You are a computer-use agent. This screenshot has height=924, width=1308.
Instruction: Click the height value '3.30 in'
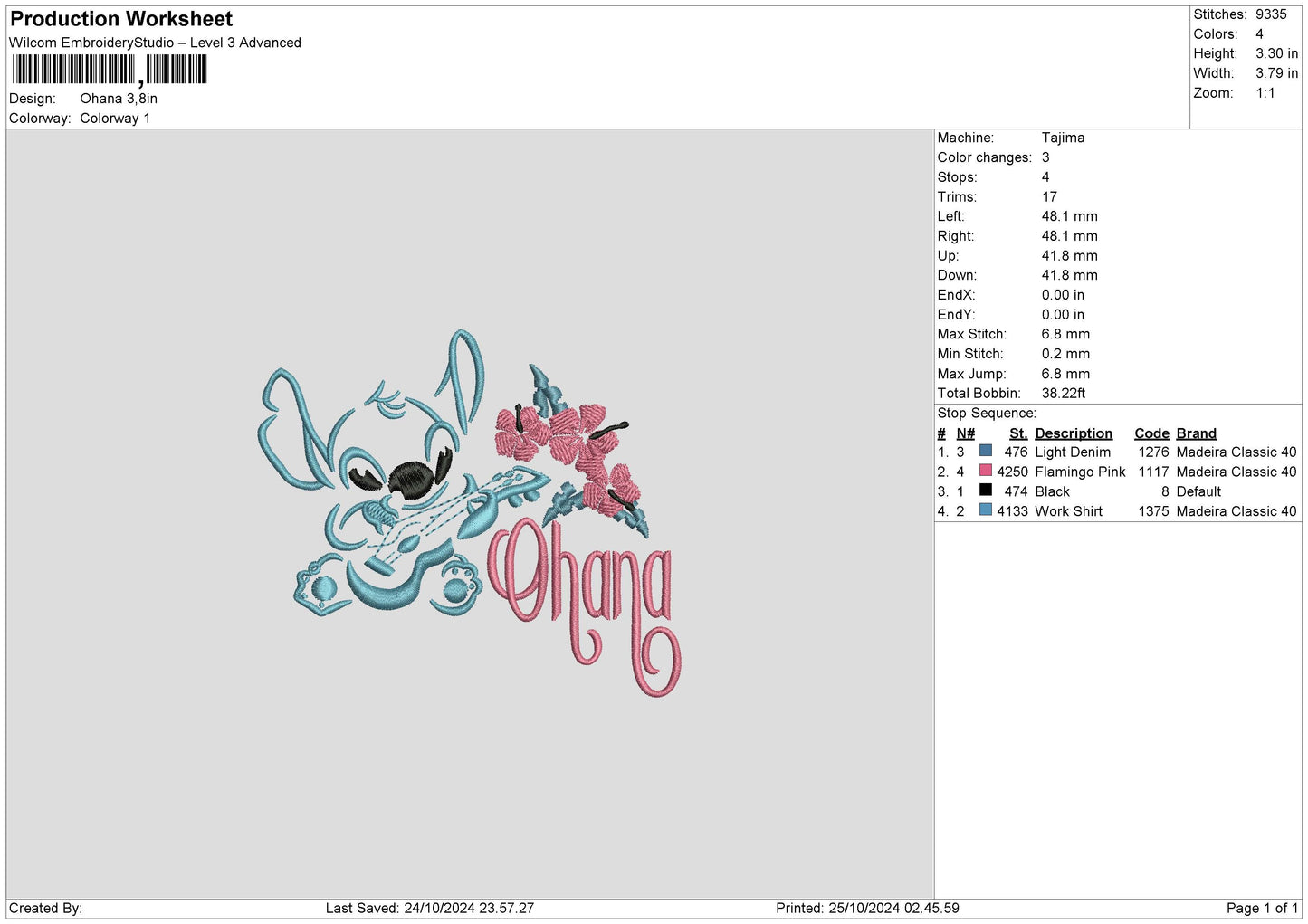tap(1276, 53)
